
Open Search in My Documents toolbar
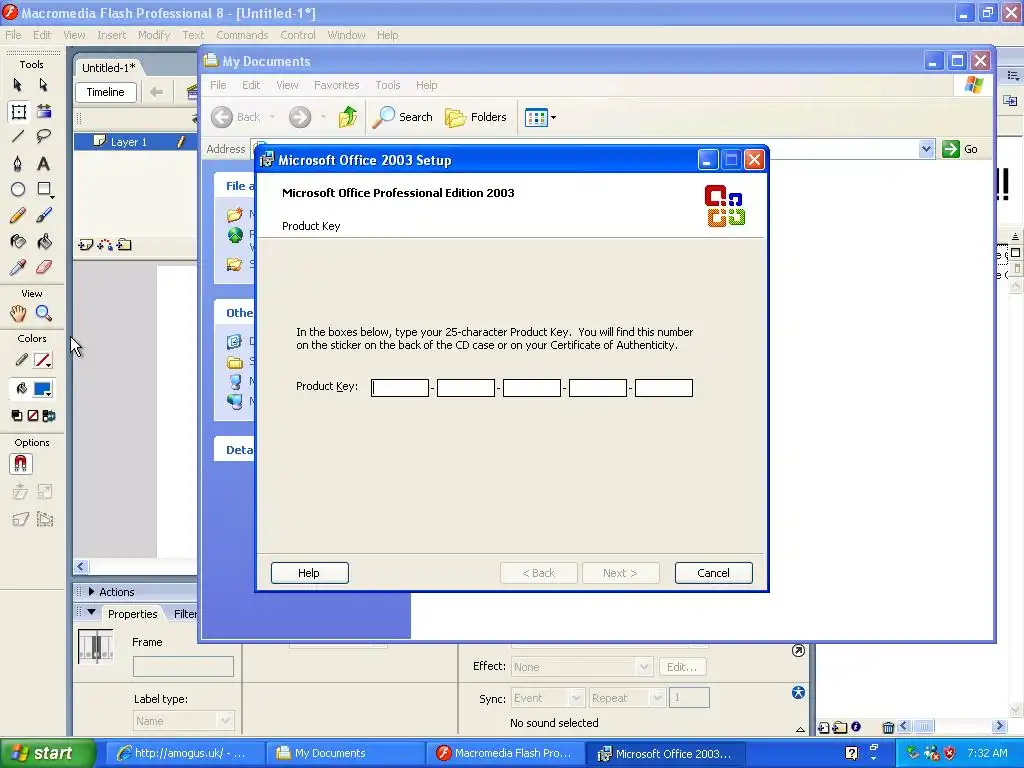[x=403, y=117]
